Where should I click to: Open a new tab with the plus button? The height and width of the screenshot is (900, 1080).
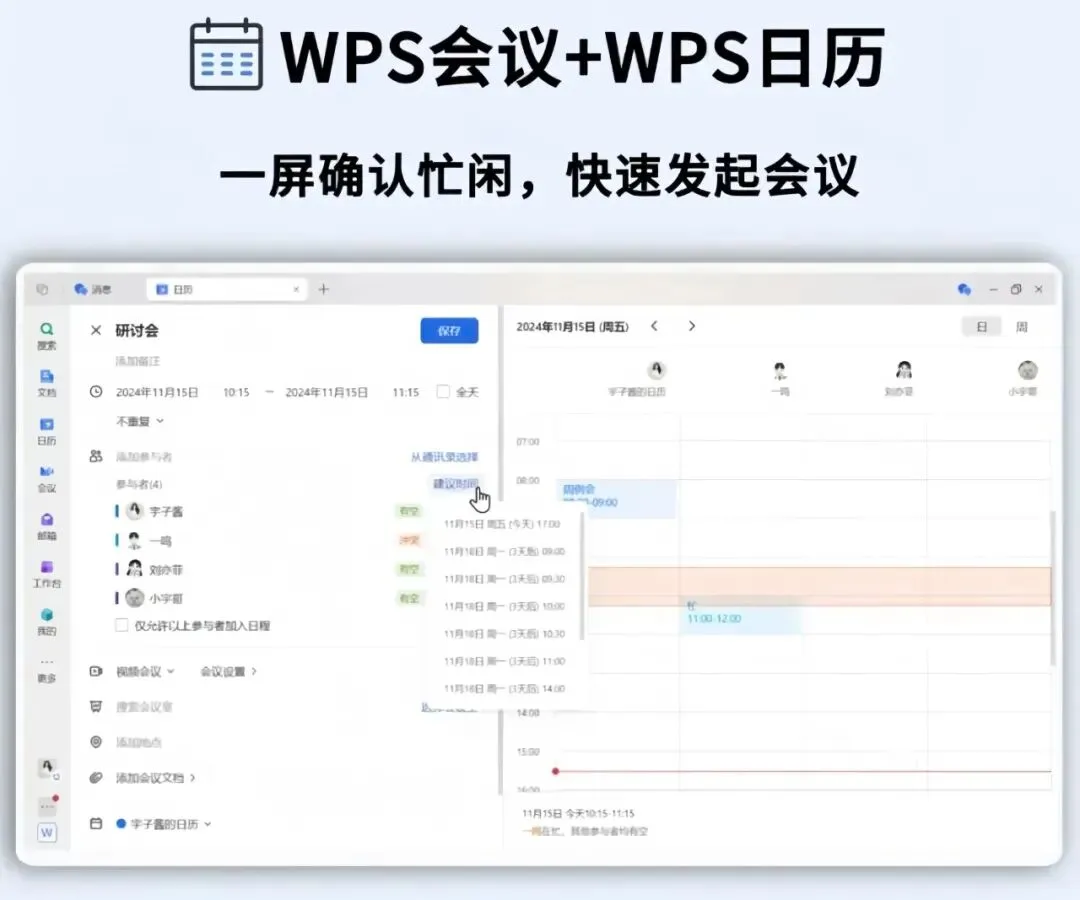click(x=324, y=289)
